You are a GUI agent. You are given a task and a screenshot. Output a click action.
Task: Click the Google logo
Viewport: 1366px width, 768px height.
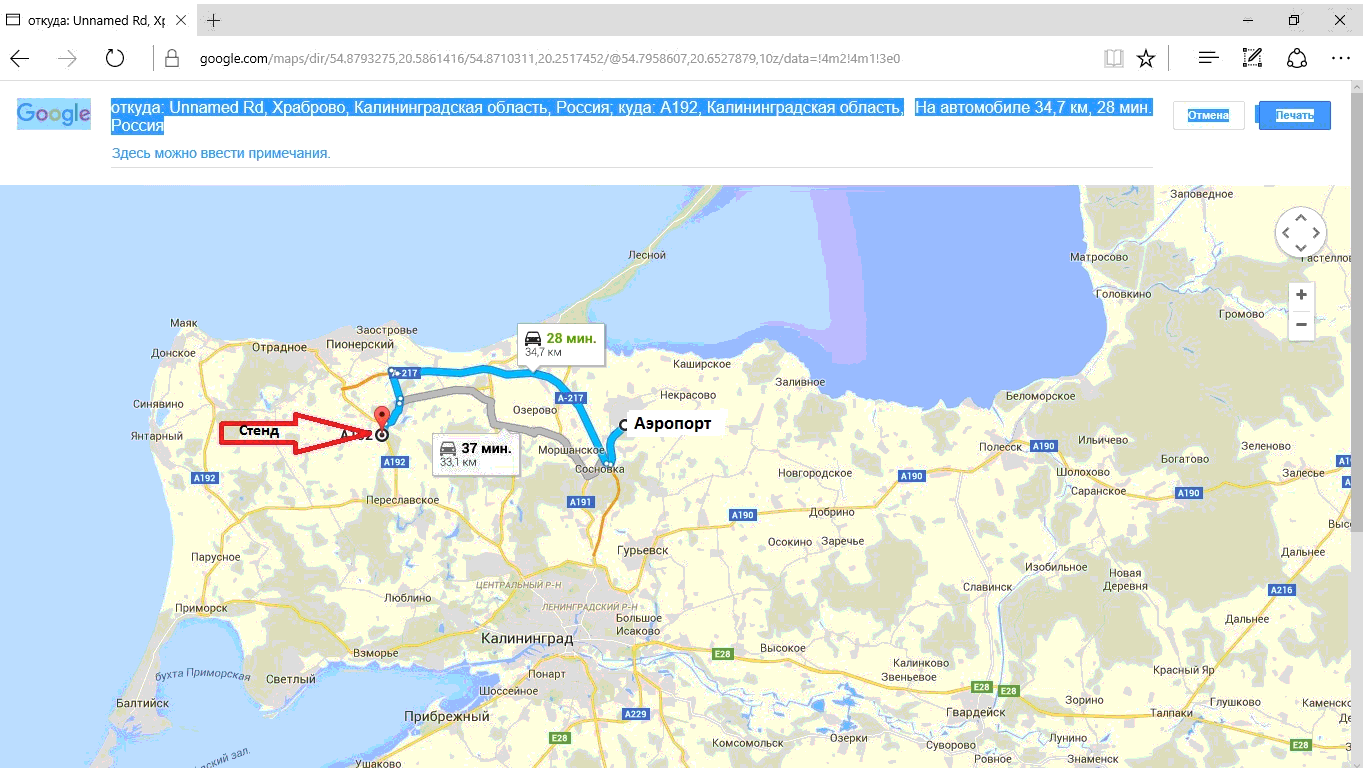[54, 115]
